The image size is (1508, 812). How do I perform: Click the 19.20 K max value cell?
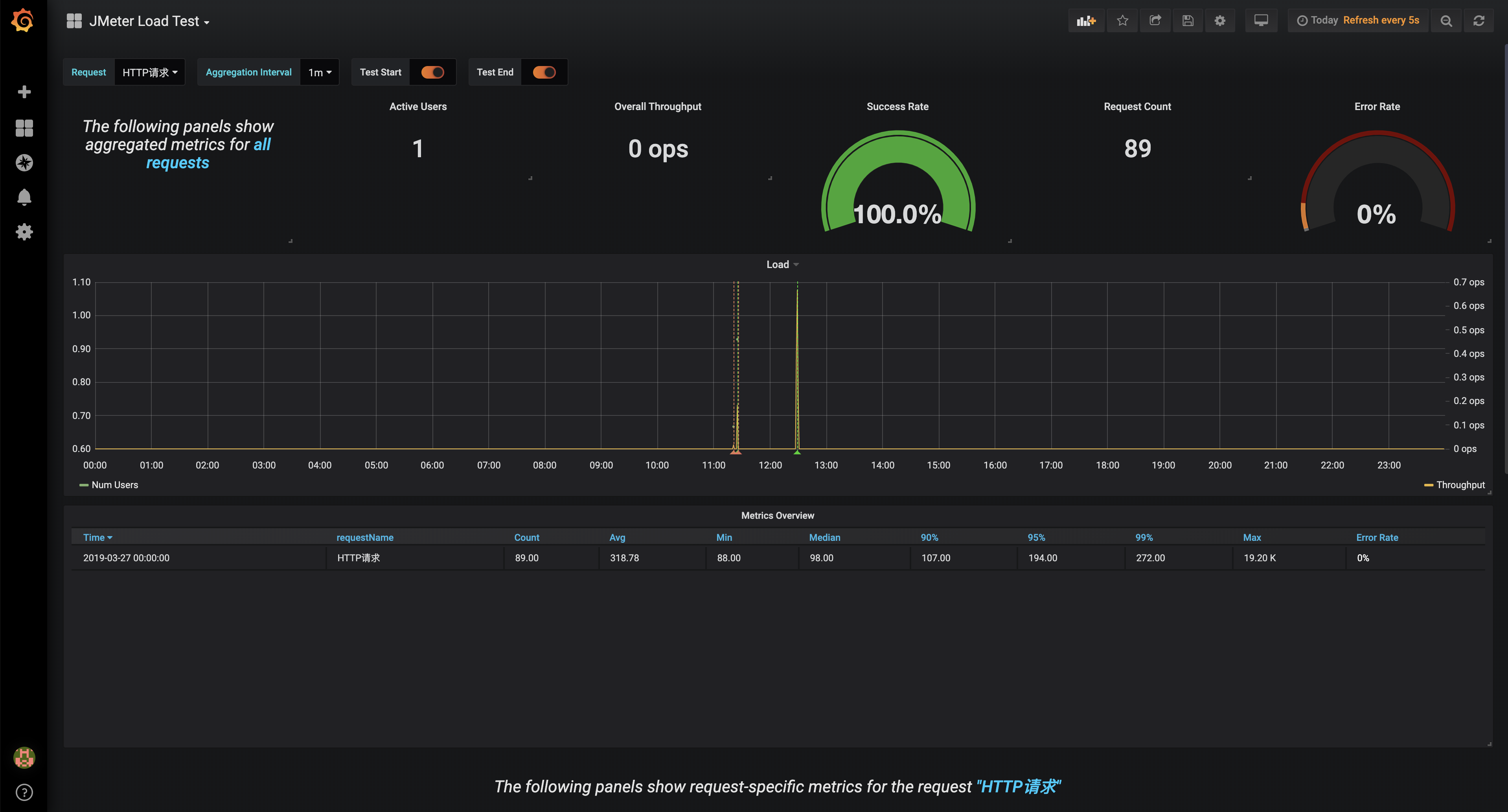point(1289,558)
